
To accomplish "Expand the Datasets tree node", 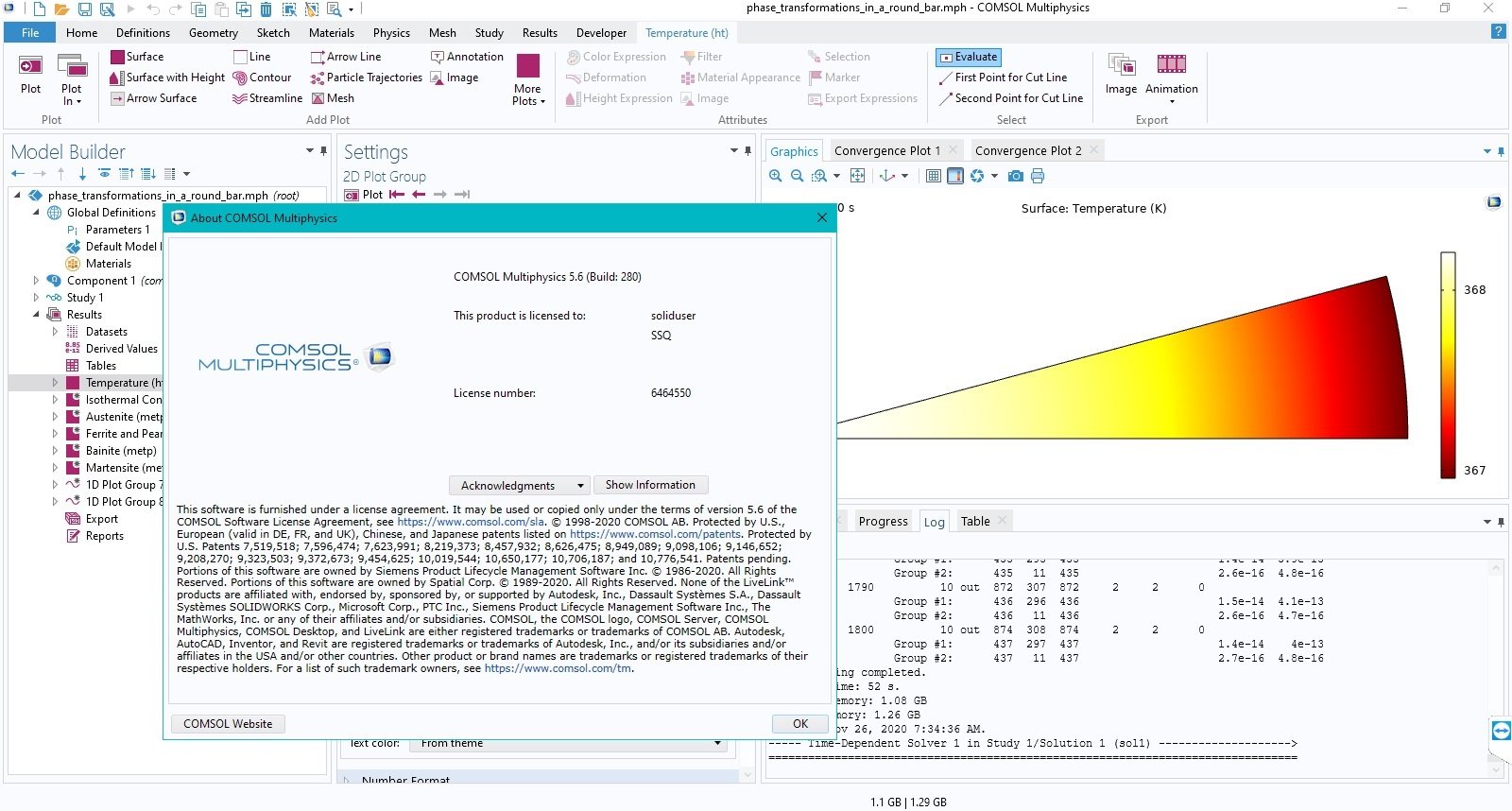I will coord(55,332).
